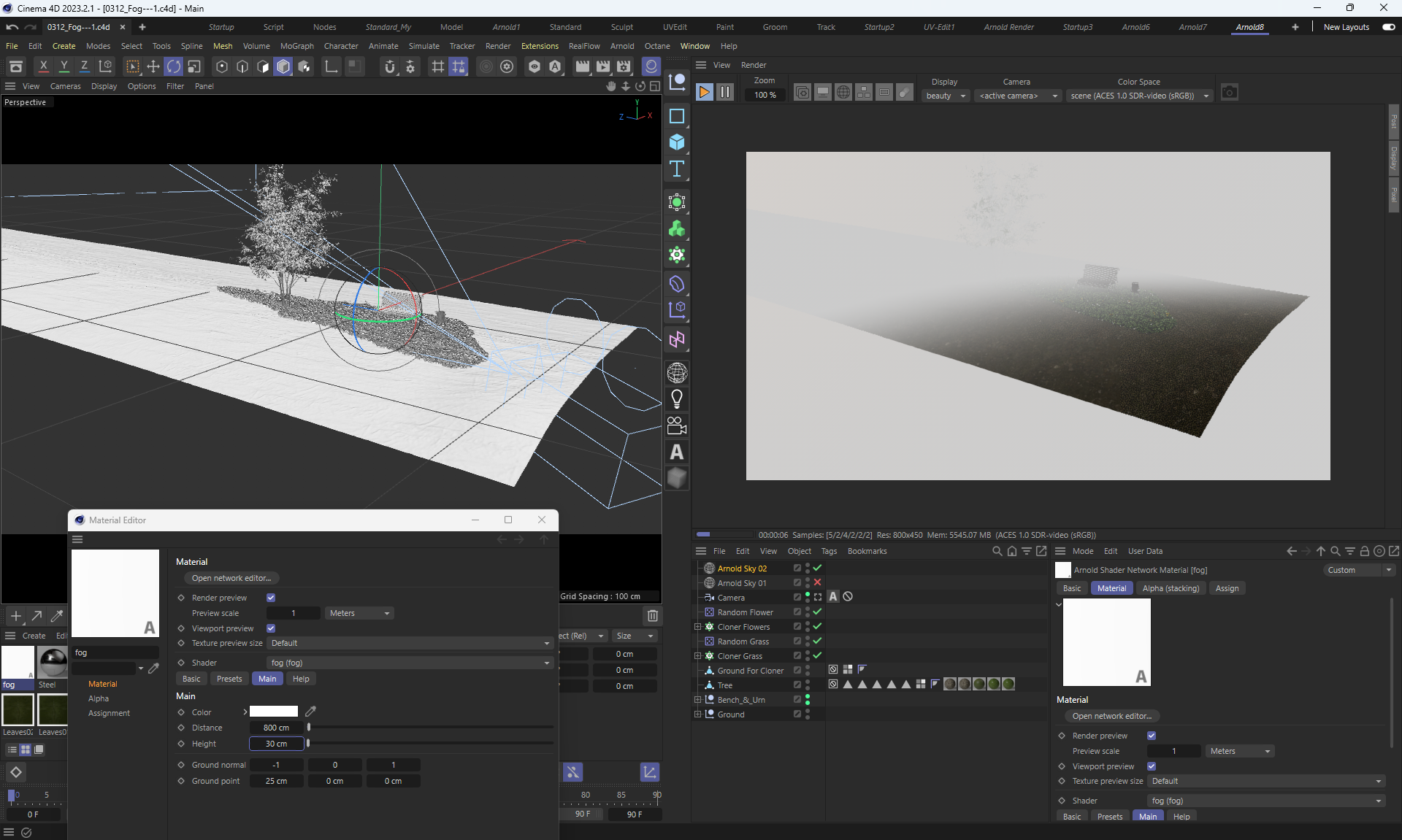Expand the Cloner Flowers object tree
This screenshot has height=840, width=1402.
(697, 627)
